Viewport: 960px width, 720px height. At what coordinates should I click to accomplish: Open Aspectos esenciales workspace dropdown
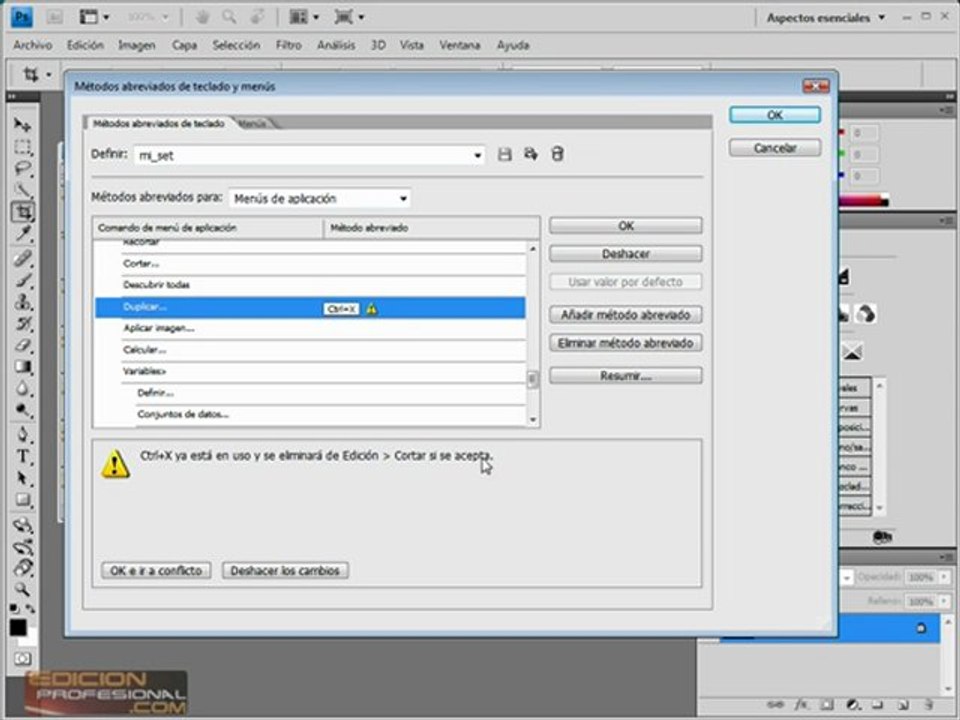point(825,18)
